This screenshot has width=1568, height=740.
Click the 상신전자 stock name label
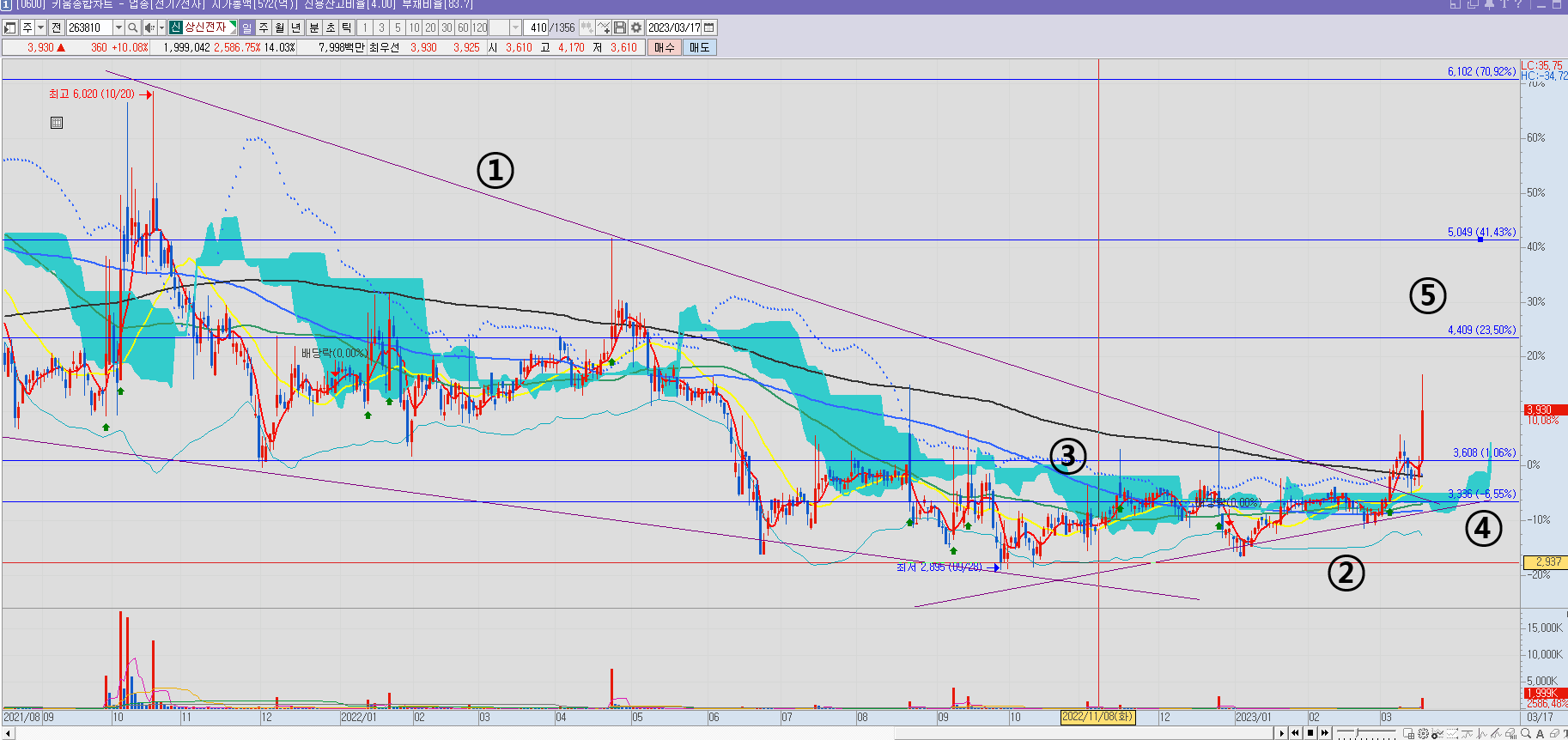(x=206, y=27)
